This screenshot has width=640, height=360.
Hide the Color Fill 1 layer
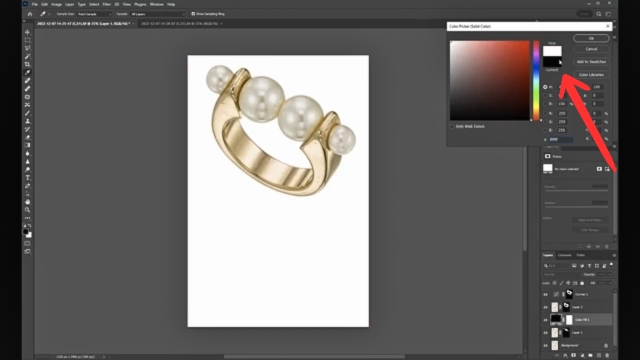[545, 320]
